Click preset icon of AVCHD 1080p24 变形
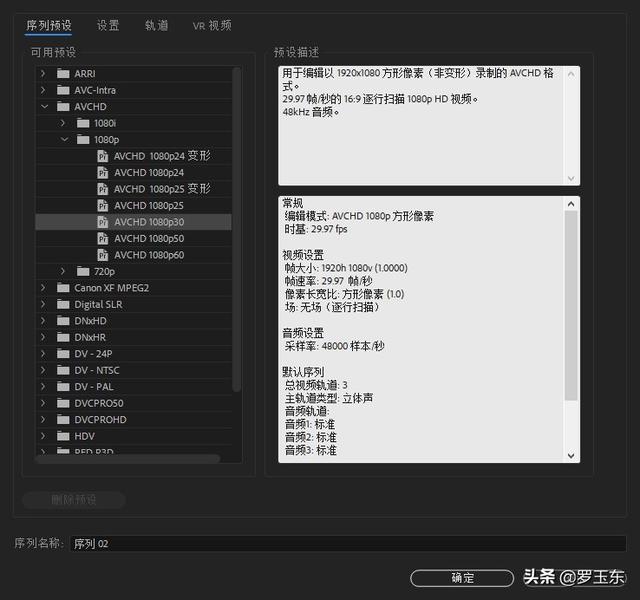 [x=103, y=156]
